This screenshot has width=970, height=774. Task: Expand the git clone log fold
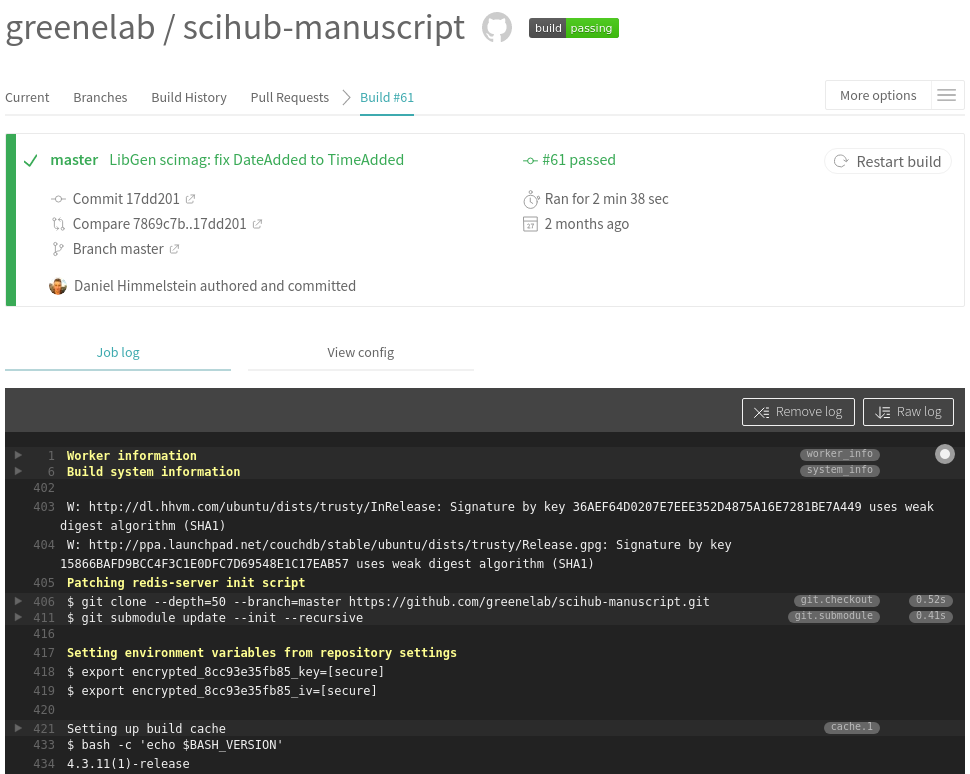pos(19,601)
